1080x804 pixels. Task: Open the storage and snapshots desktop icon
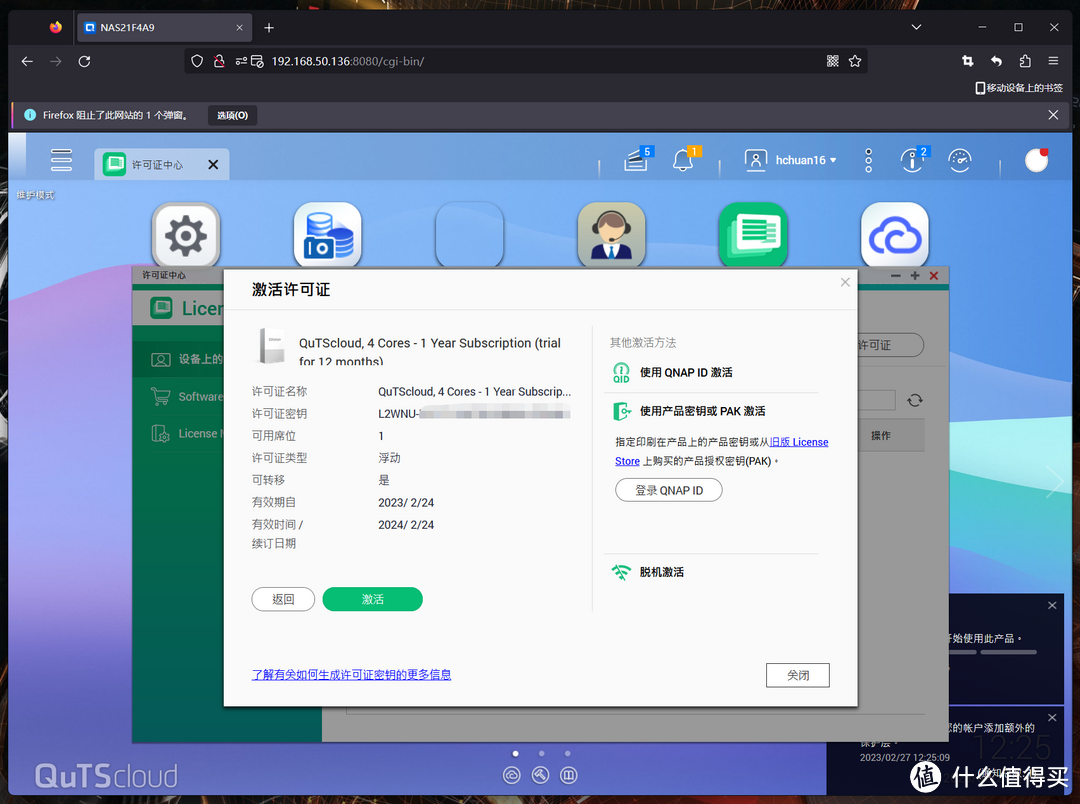coord(328,235)
